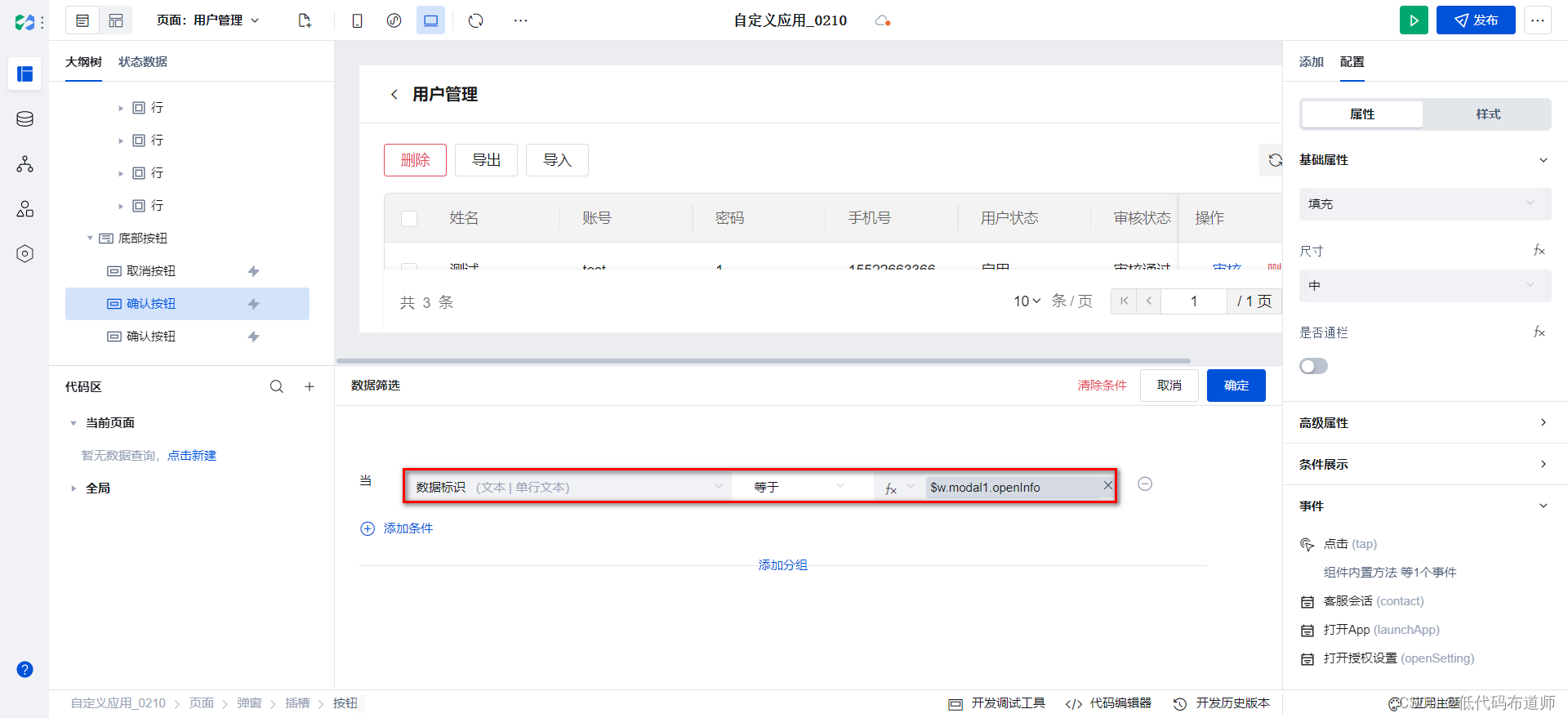This screenshot has height=718, width=1568.
Task: Click the fx expression icon beside 尺寸
Action: pos(1539,250)
